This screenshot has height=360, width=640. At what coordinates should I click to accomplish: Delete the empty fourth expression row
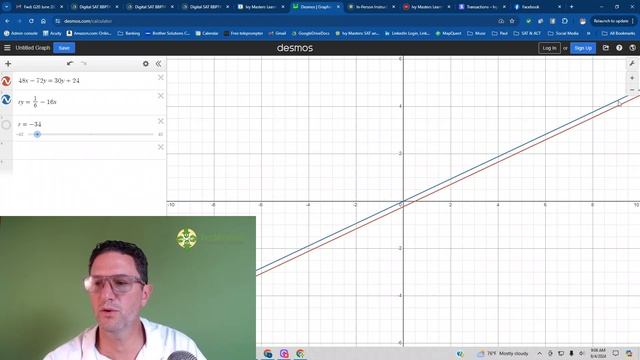161,147
